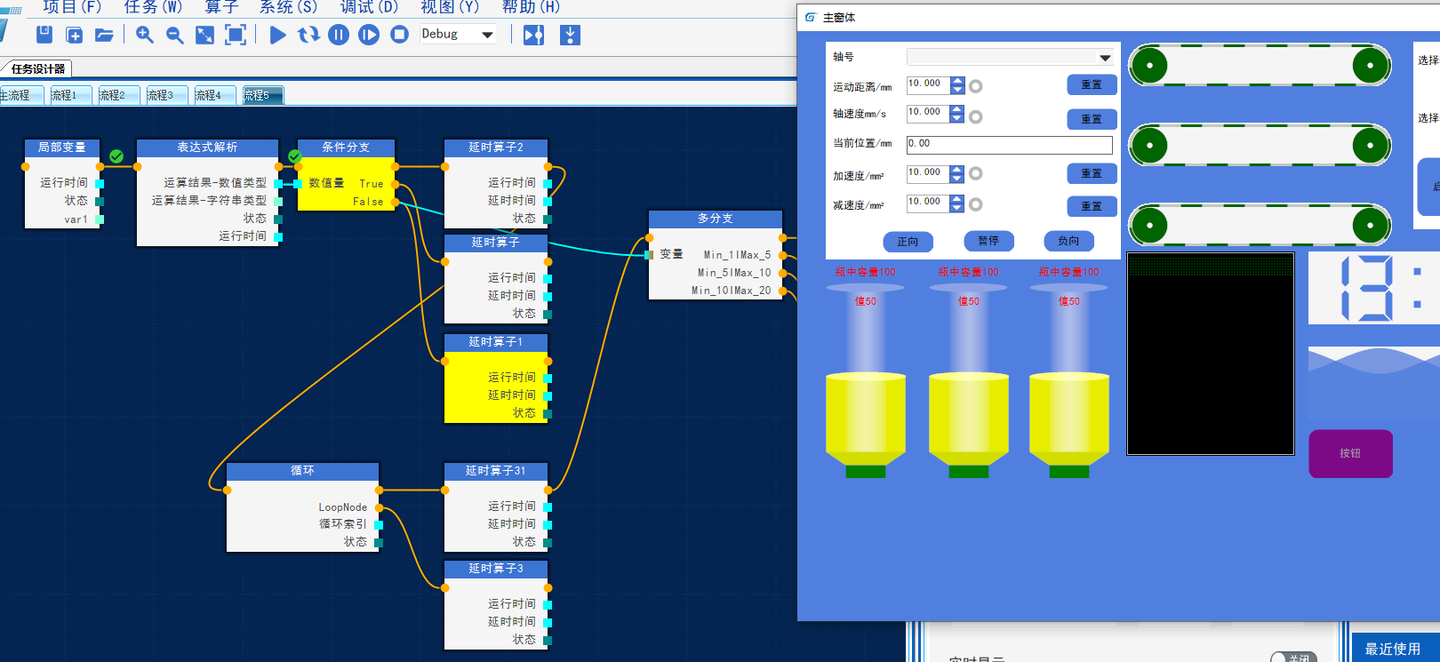Click the purple 按钮 button
This screenshot has height=662, width=1440.
pyautogui.click(x=1350, y=454)
